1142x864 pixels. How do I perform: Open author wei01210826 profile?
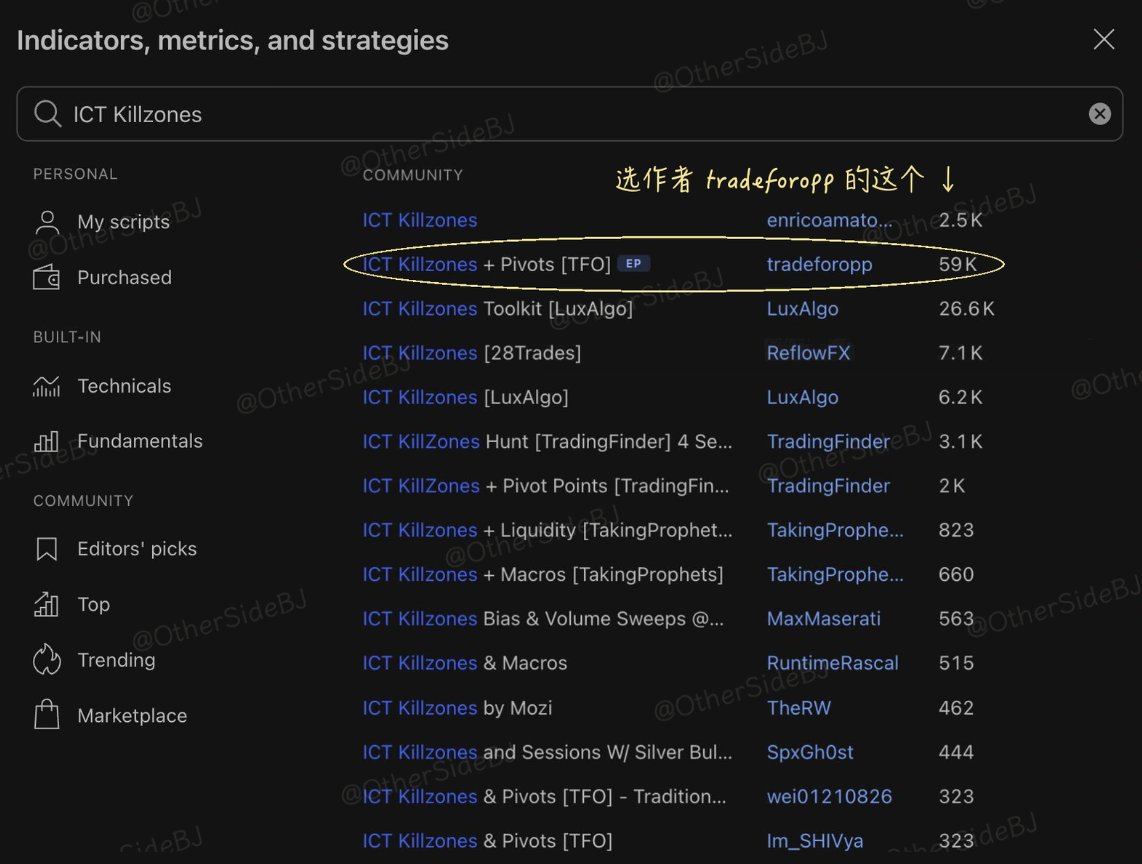tap(830, 796)
